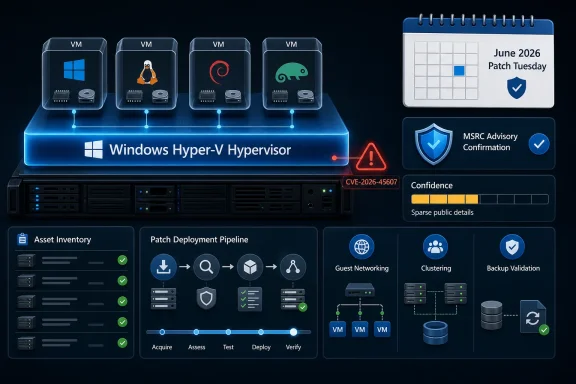Screen dimensions: 576x384
Task: Click the Acquire step marker on the timeline
Action: point(162,332)
